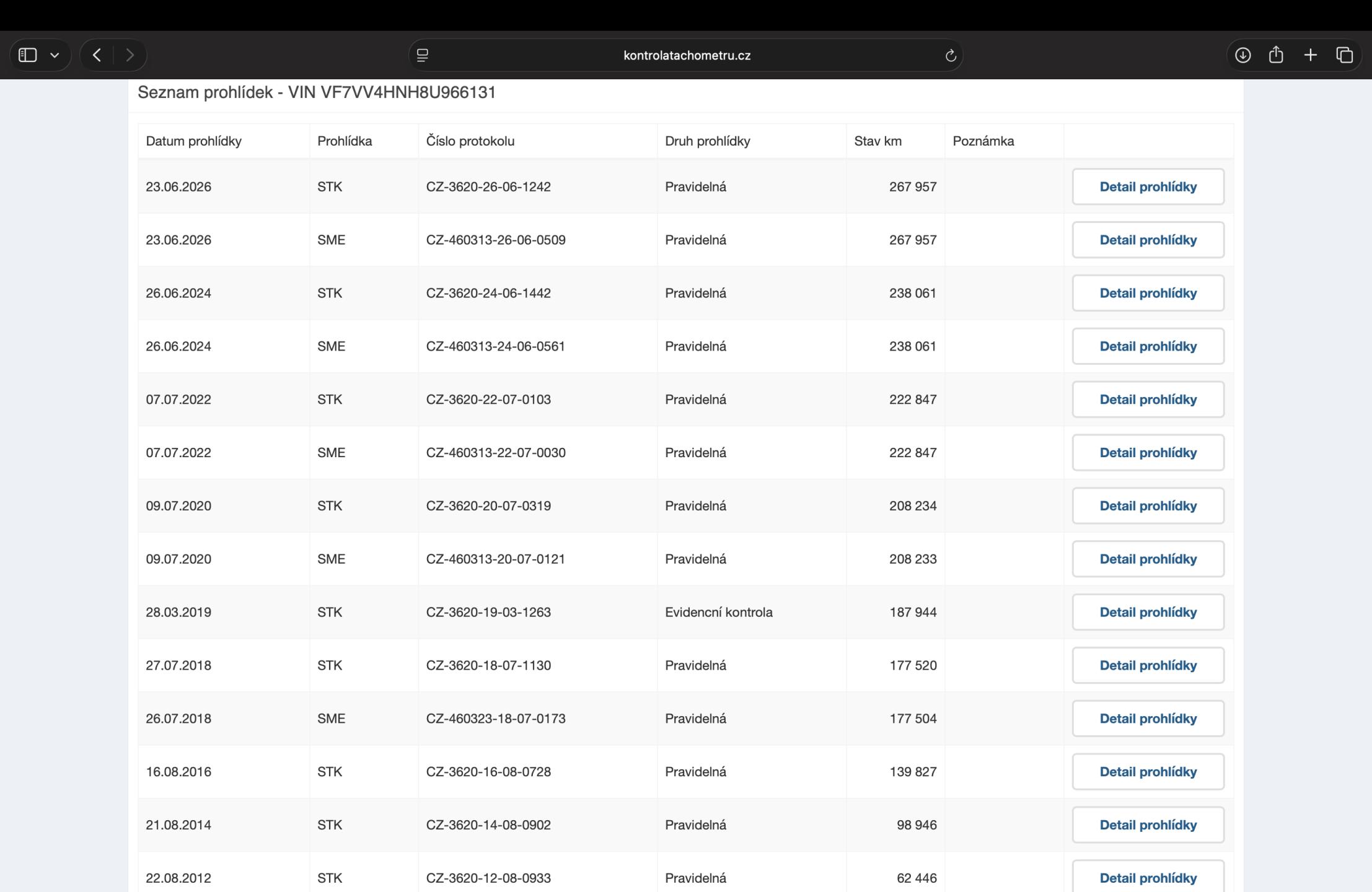Click the date 27.07.2018
Image resolution: width=1372 pixels, height=892 pixels.
pos(178,665)
